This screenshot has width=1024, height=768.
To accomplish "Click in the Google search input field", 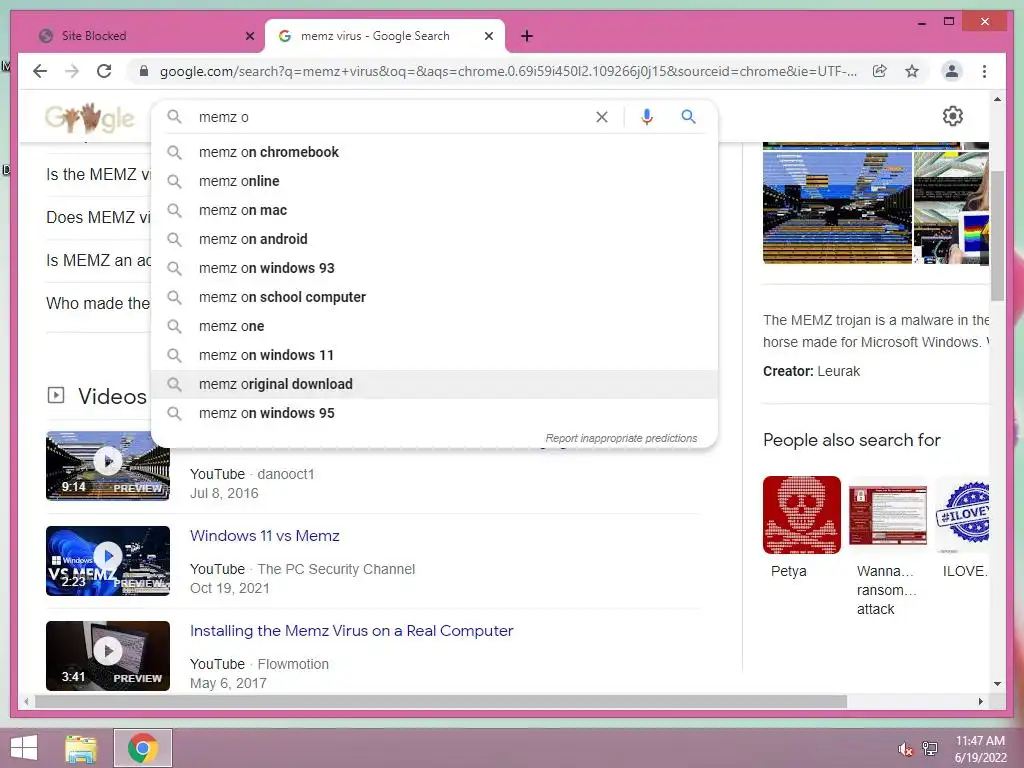I will pyautogui.click(x=392, y=117).
